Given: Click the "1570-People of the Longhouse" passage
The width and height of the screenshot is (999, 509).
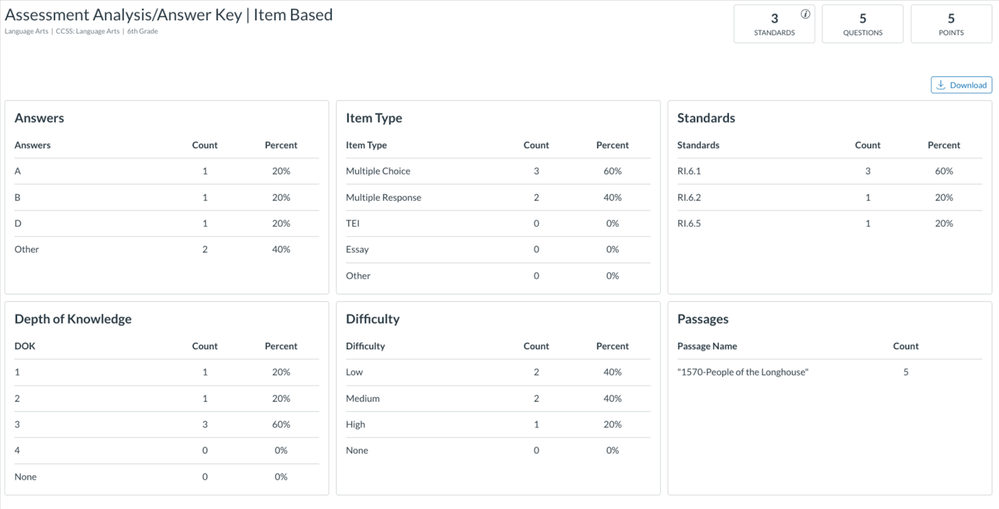Looking at the screenshot, I should pos(743,372).
